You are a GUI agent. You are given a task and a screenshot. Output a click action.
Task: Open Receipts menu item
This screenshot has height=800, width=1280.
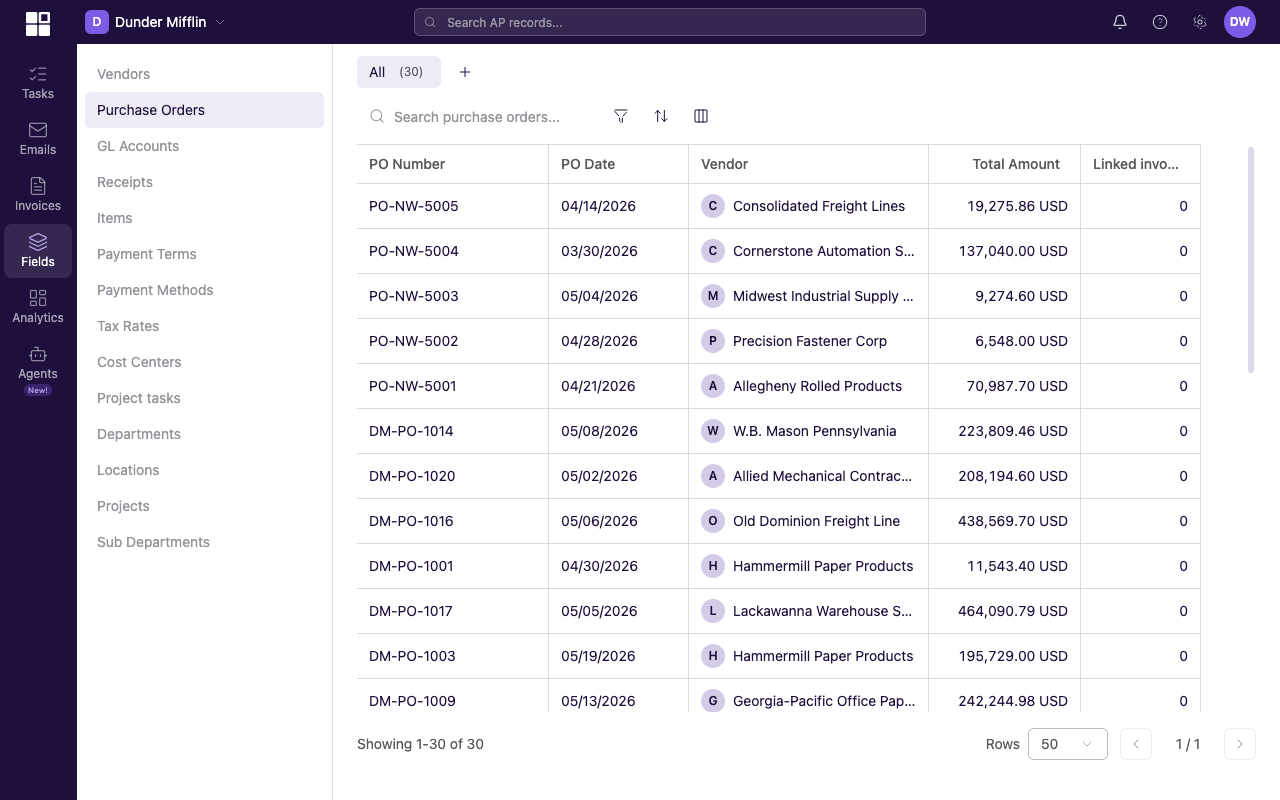point(204,182)
